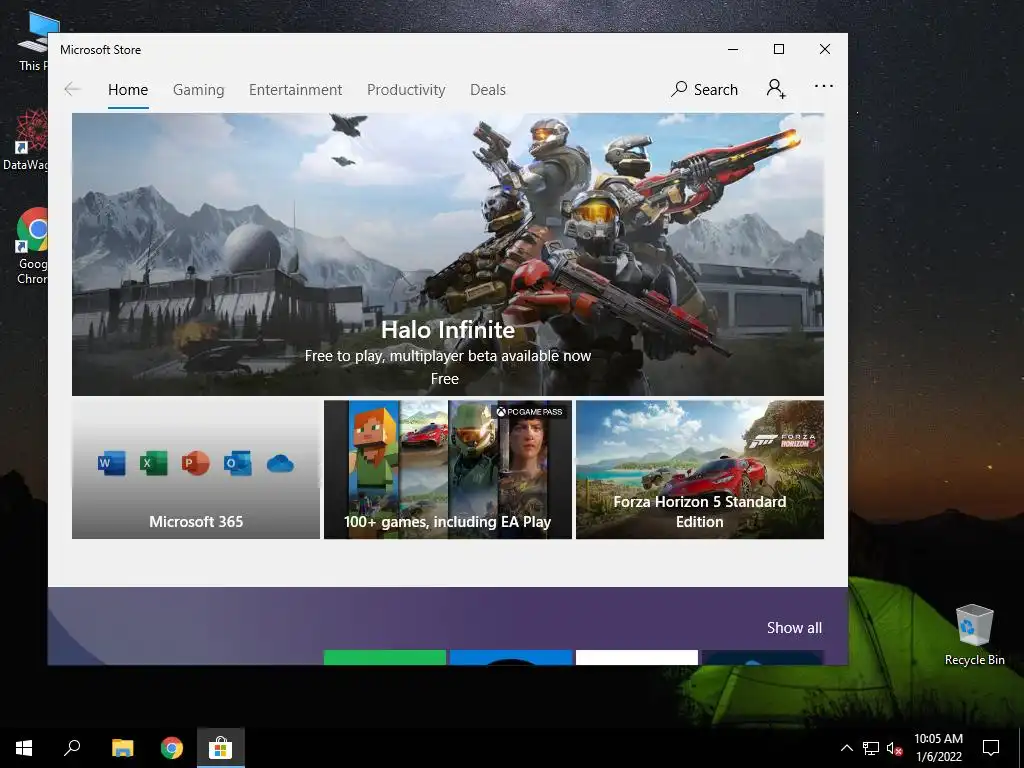Click the sign-in account icon
This screenshot has width=1024, height=768.
(776, 89)
